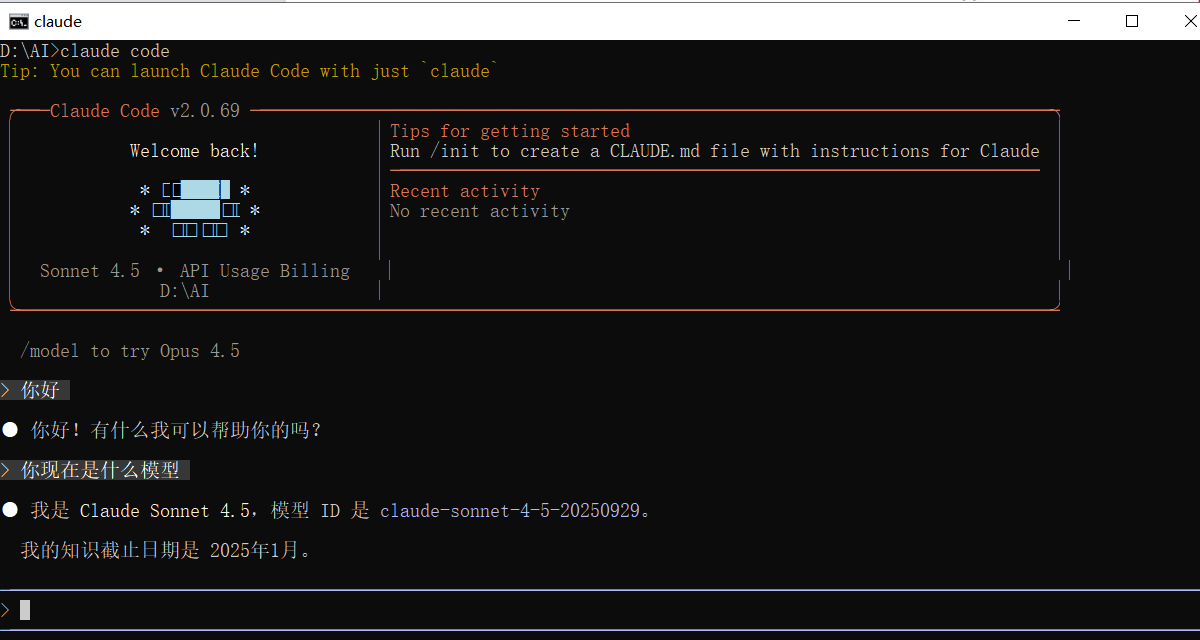Click the reply '你好！有什么我可以帮助你的吗？'
1200x640 pixels.
coord(177,430)
